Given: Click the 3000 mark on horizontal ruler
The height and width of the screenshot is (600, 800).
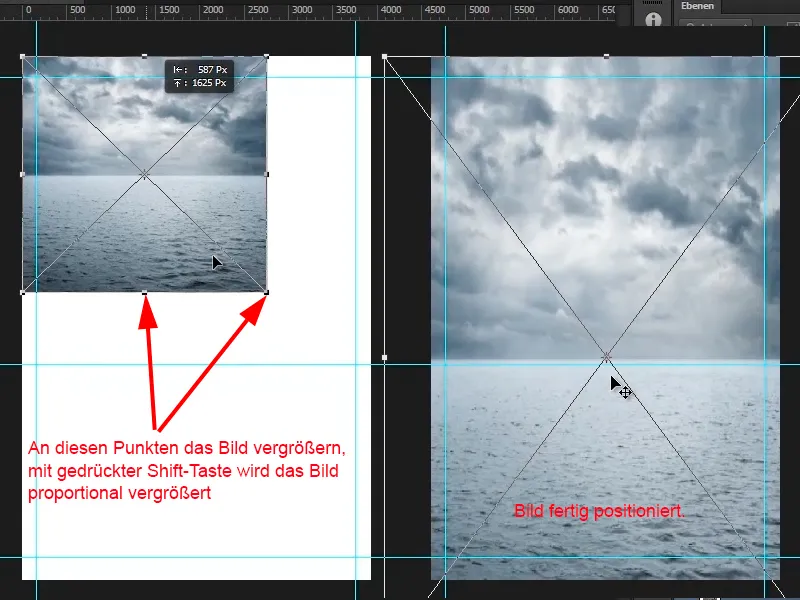Looking at the screenshot, I should pyautogui.click(x=302, y=10).
